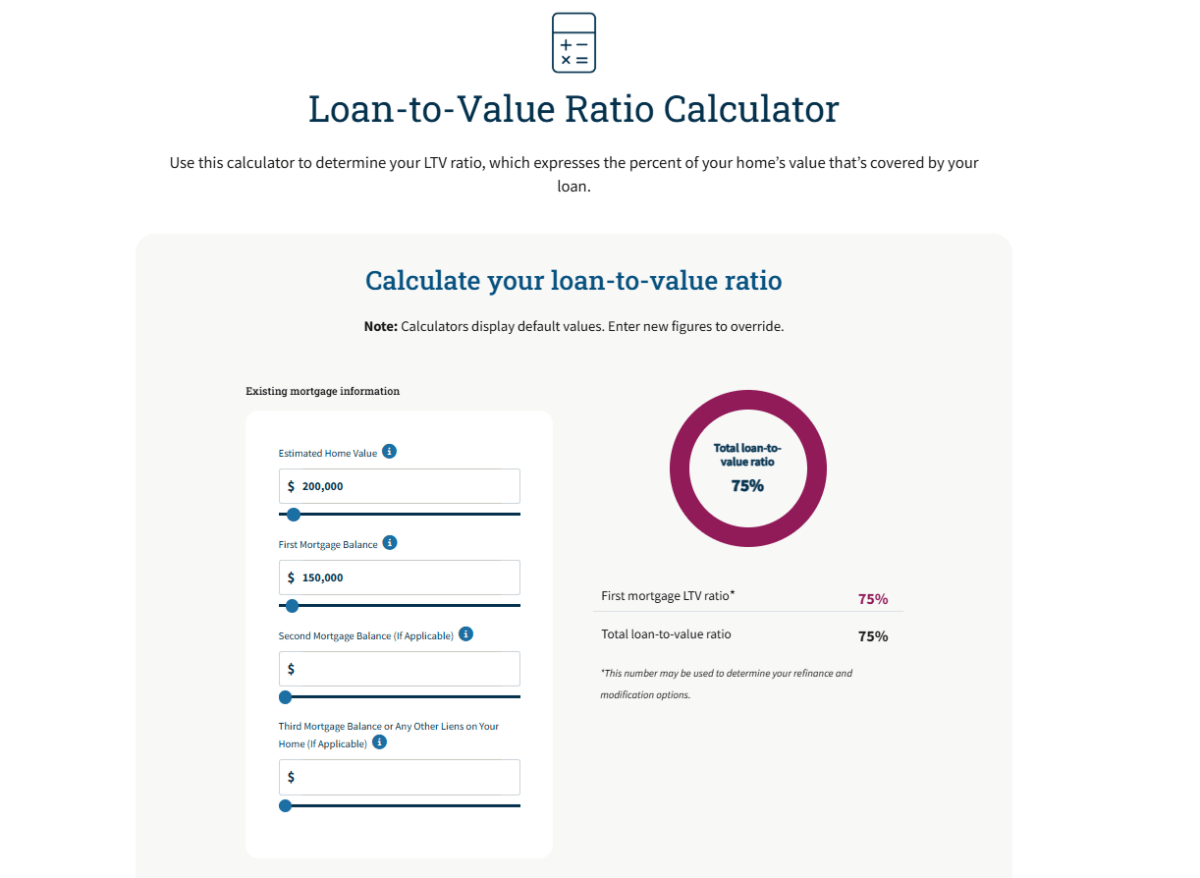The width and height of the screenshot is (1200, 878).
Task: View the Second Mortgage Balance help icon
Action: pyautogui.click(x=465, y=634)
